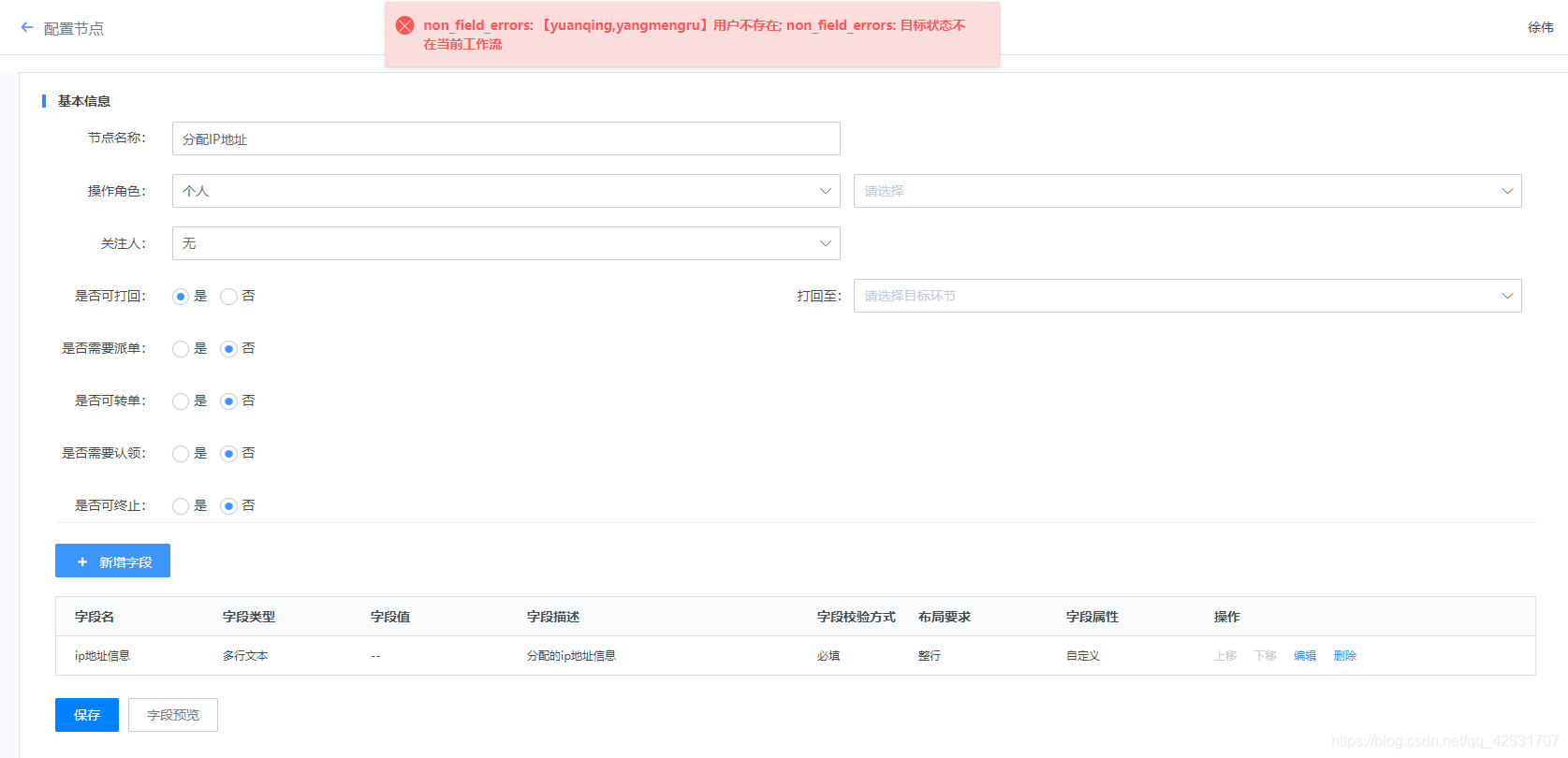Open the 操作角色 dropdown showing 个人

(x=506, y=191)
